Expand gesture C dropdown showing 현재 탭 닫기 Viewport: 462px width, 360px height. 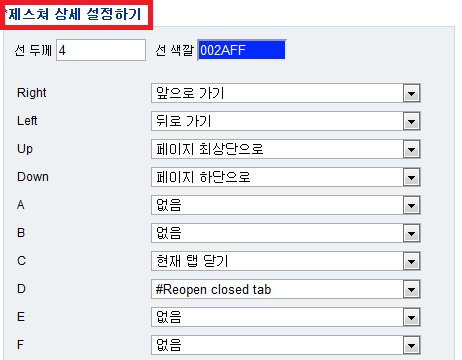pos(411,261)
